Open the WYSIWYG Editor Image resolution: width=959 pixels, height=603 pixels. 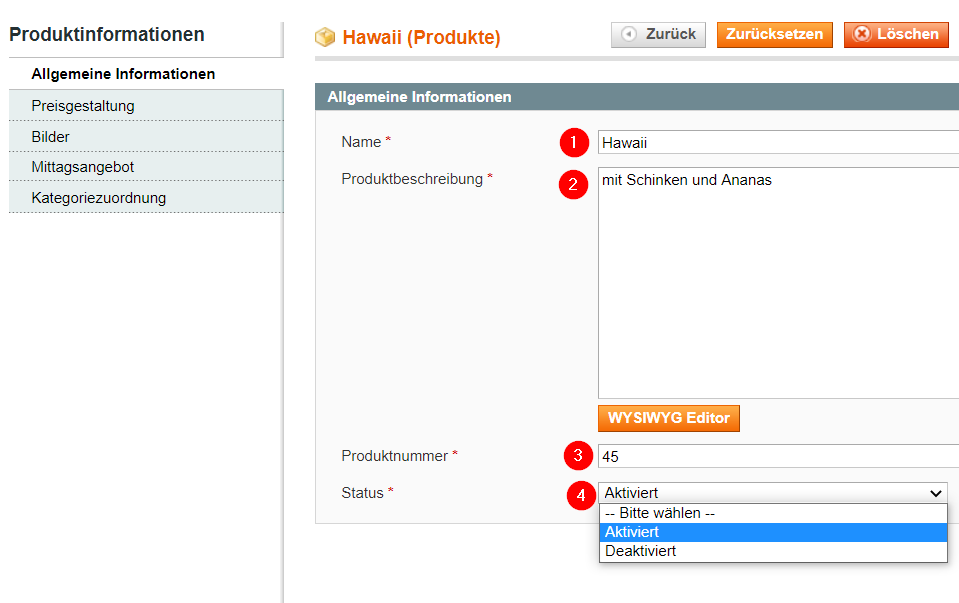(x=668, y=418)
